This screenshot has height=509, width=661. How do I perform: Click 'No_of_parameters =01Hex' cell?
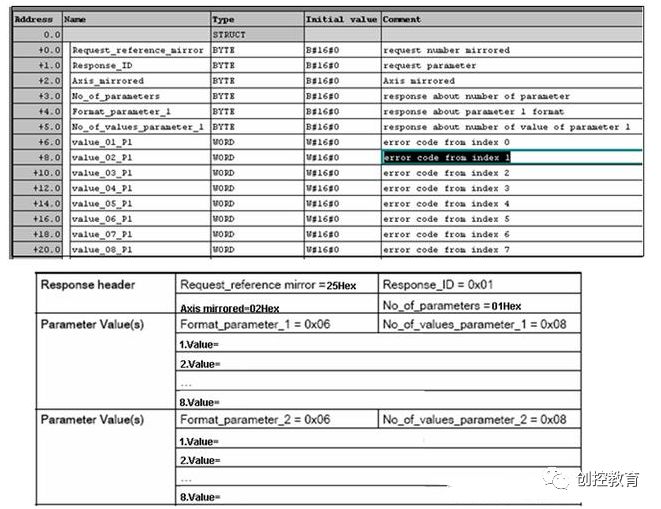click(480, 304)
